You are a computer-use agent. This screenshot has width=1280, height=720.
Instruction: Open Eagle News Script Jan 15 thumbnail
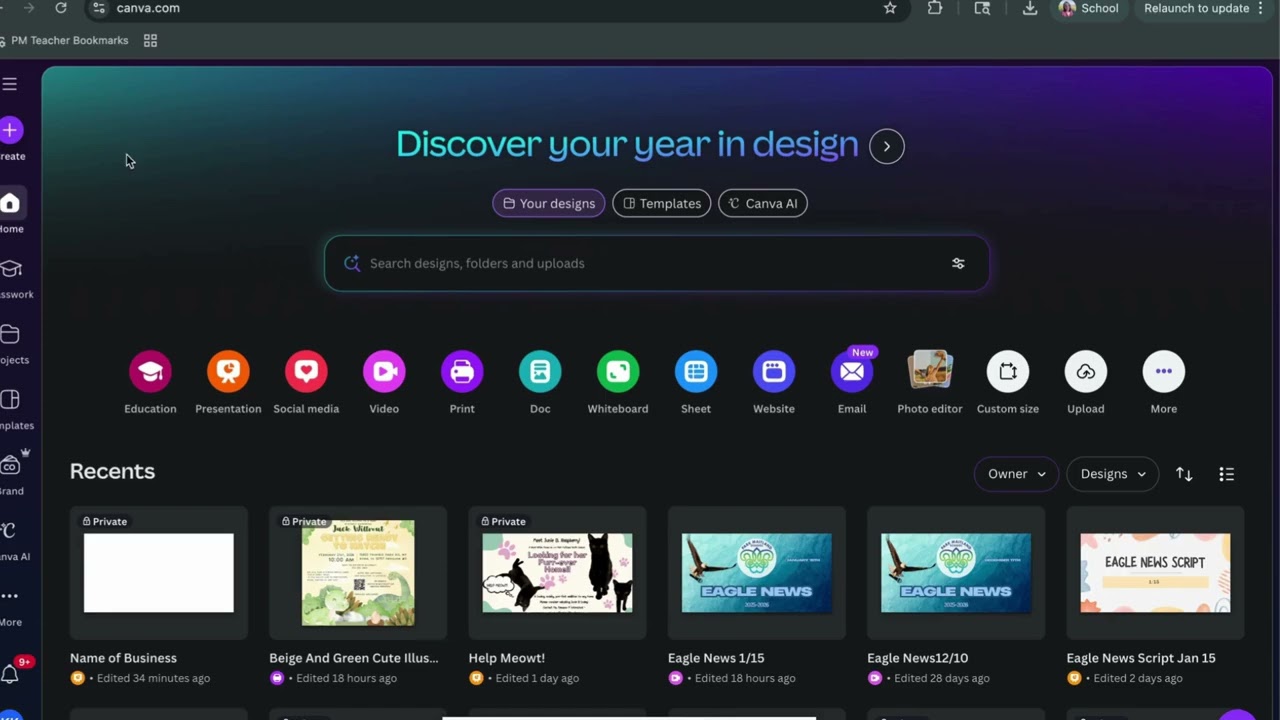coord(1156,573)
